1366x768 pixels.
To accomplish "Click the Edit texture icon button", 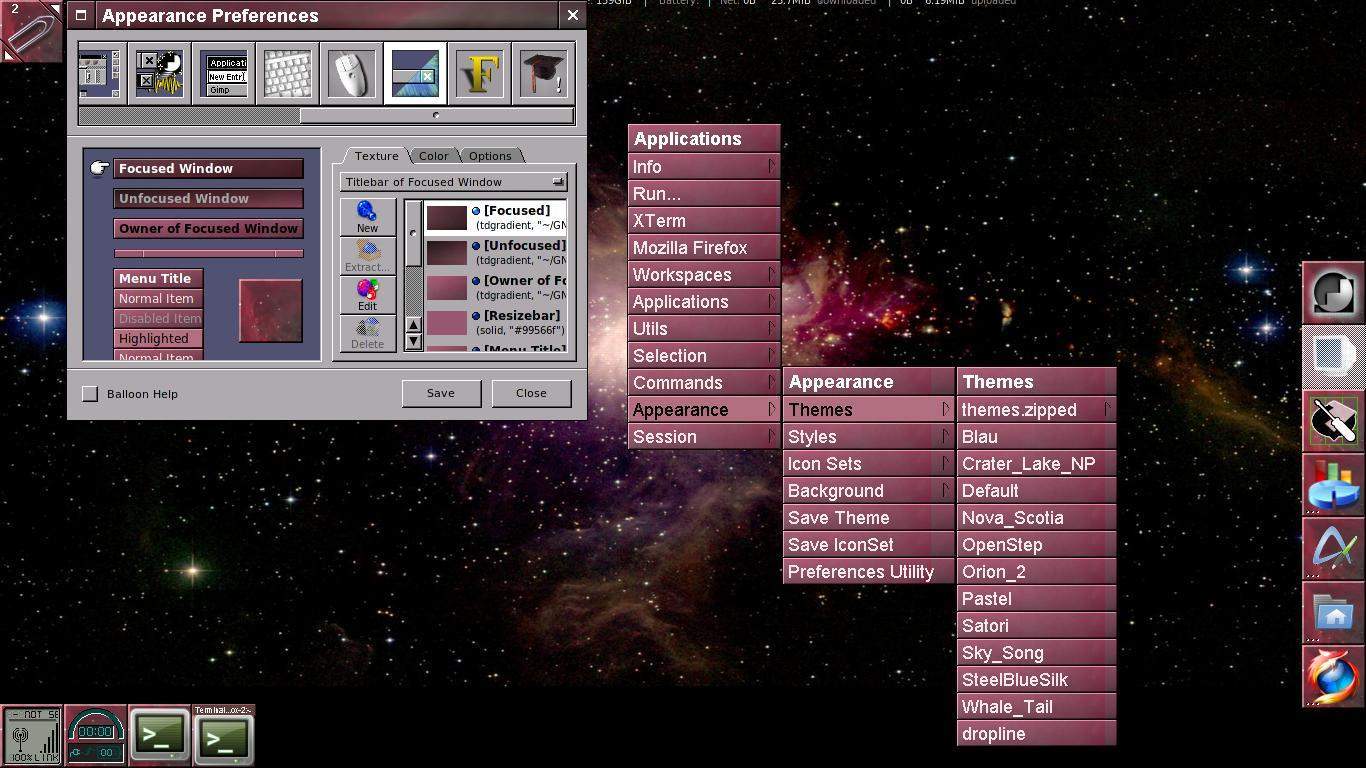I will (367, 294).
